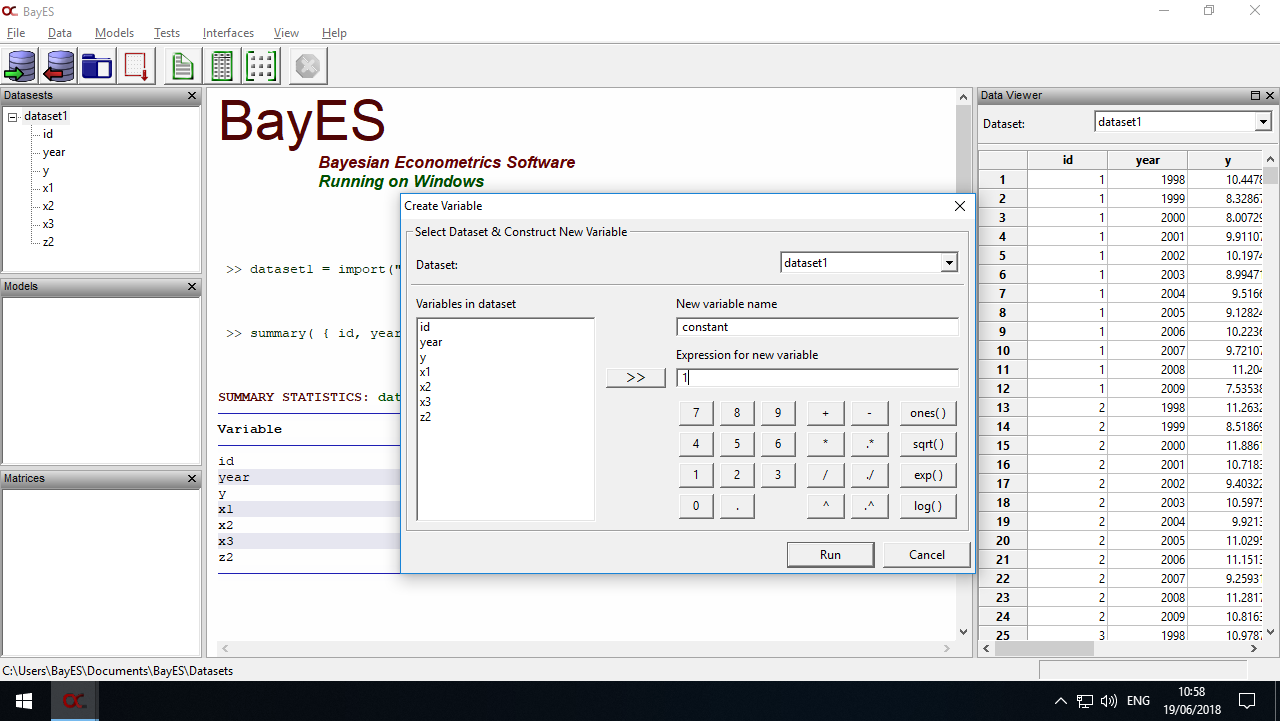The height and width of the screenshot is (721, 1280).
Task: Open the File menu
Action: (x=16, y=33)
